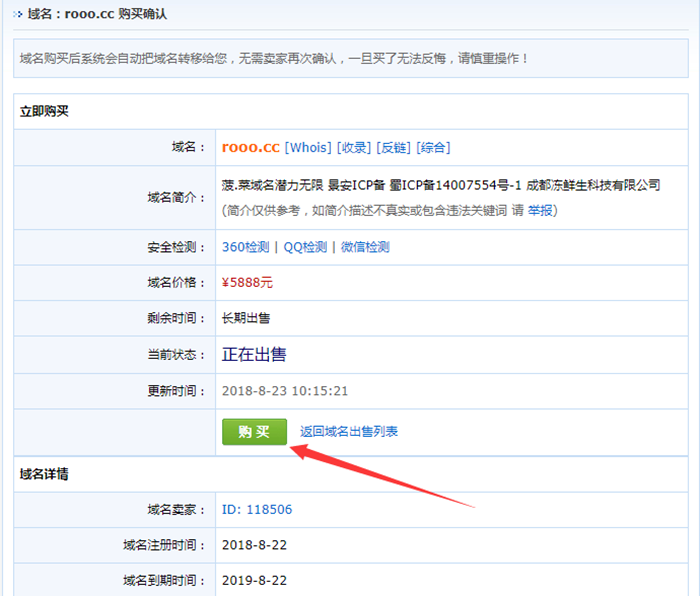Click the 域名详情 section header
This screenshot has height=596, width=700.
click(44, 473)
